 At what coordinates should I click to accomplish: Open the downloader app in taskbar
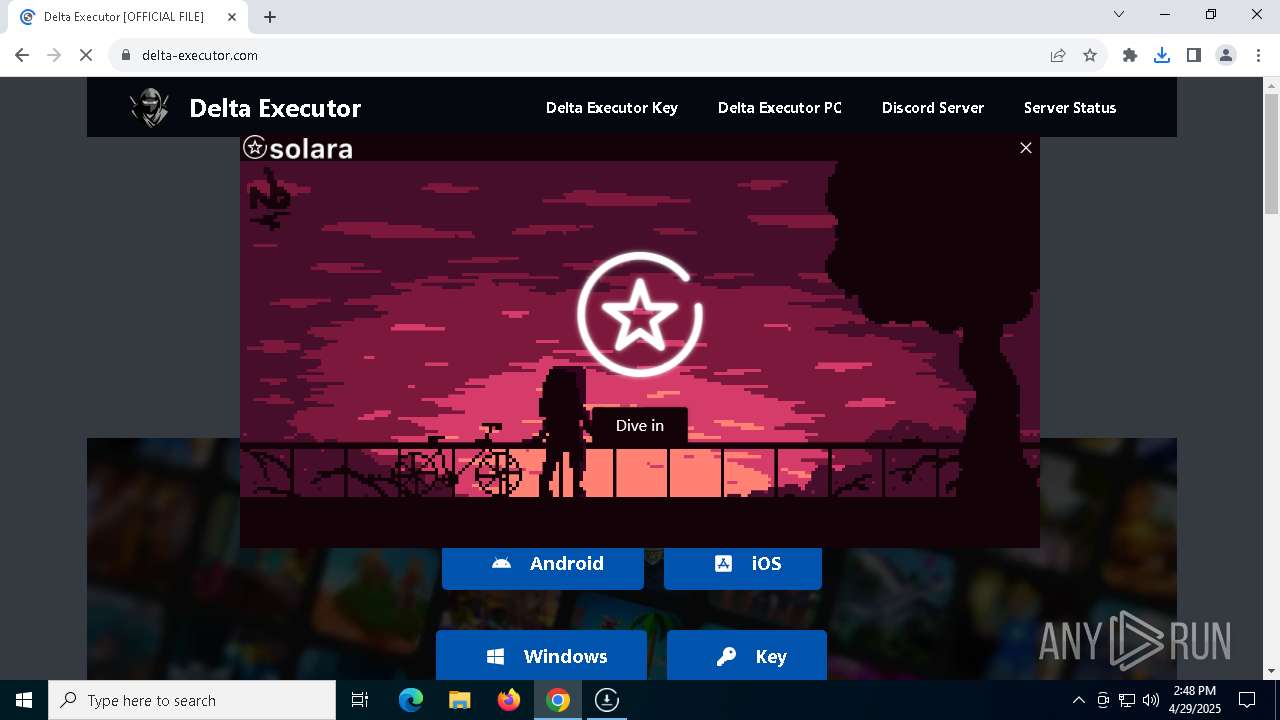point(607,700)
